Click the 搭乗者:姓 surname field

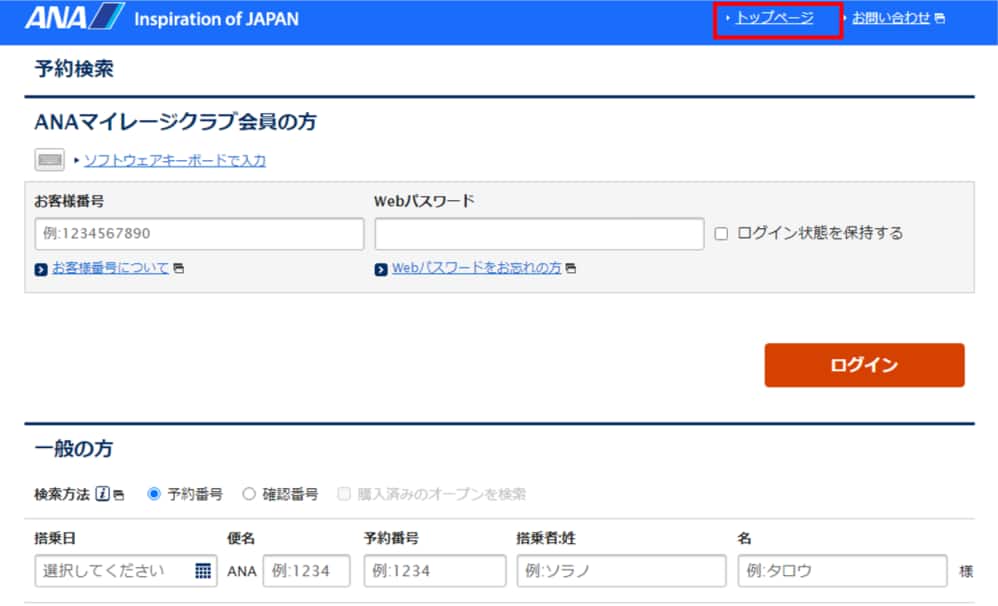(620, 571)
